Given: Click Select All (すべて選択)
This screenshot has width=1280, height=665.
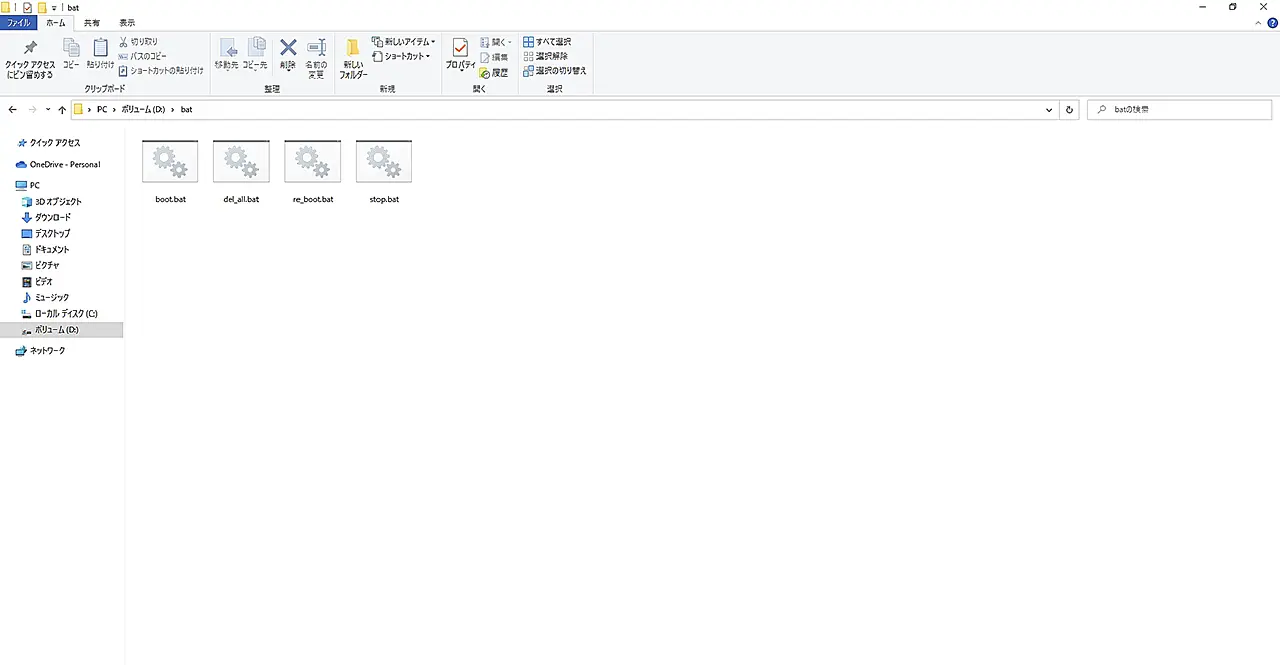Looking at the screenshot, I should tap(547, 42).
